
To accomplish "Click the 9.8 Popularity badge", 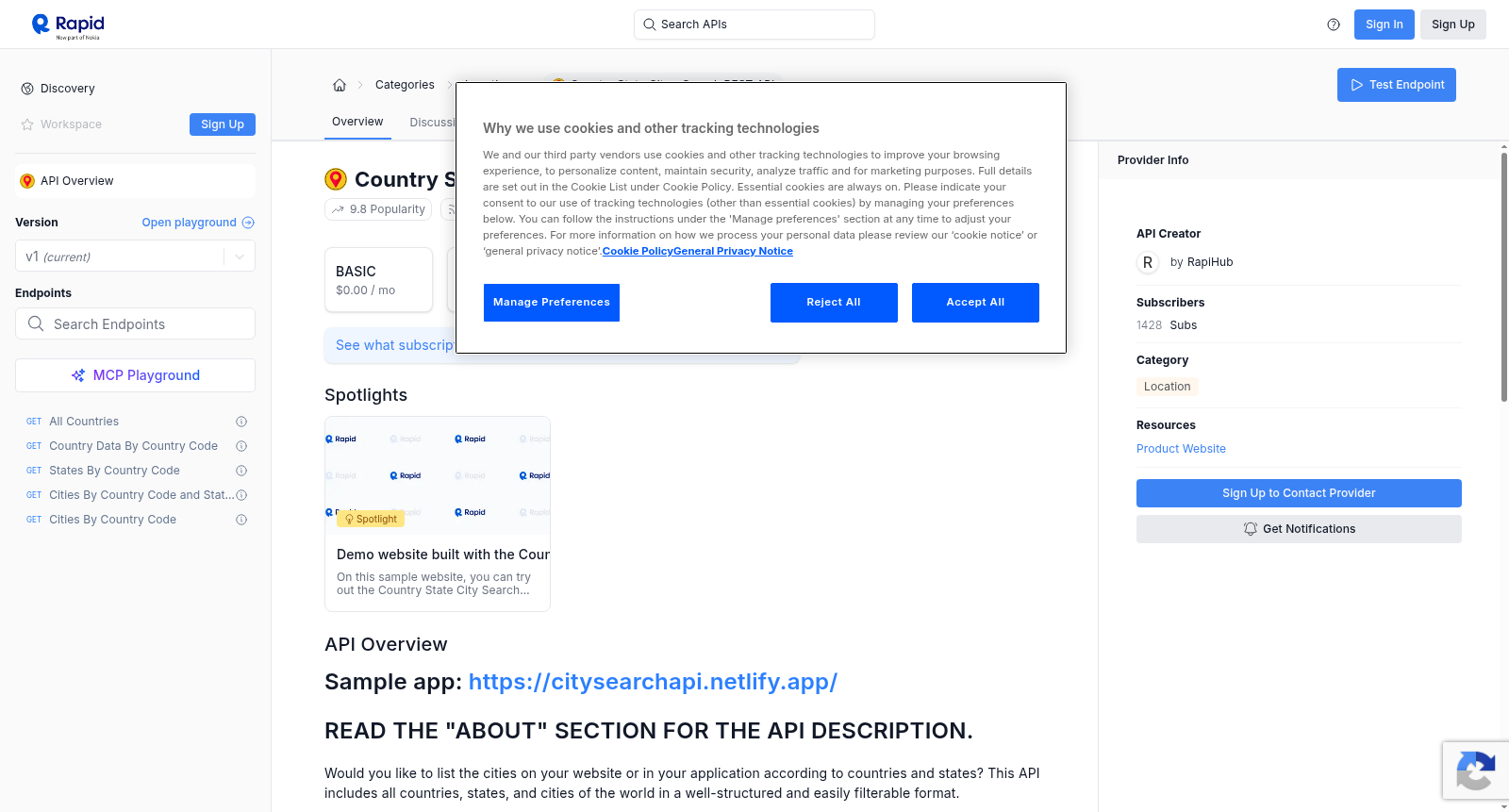I will point(378,209).
